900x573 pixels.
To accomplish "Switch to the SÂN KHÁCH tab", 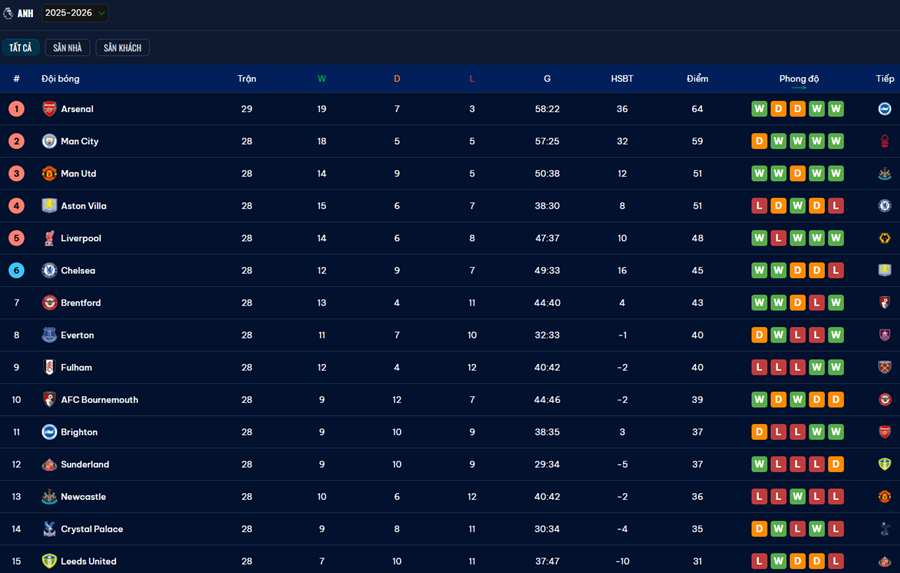I will (122, 48).
